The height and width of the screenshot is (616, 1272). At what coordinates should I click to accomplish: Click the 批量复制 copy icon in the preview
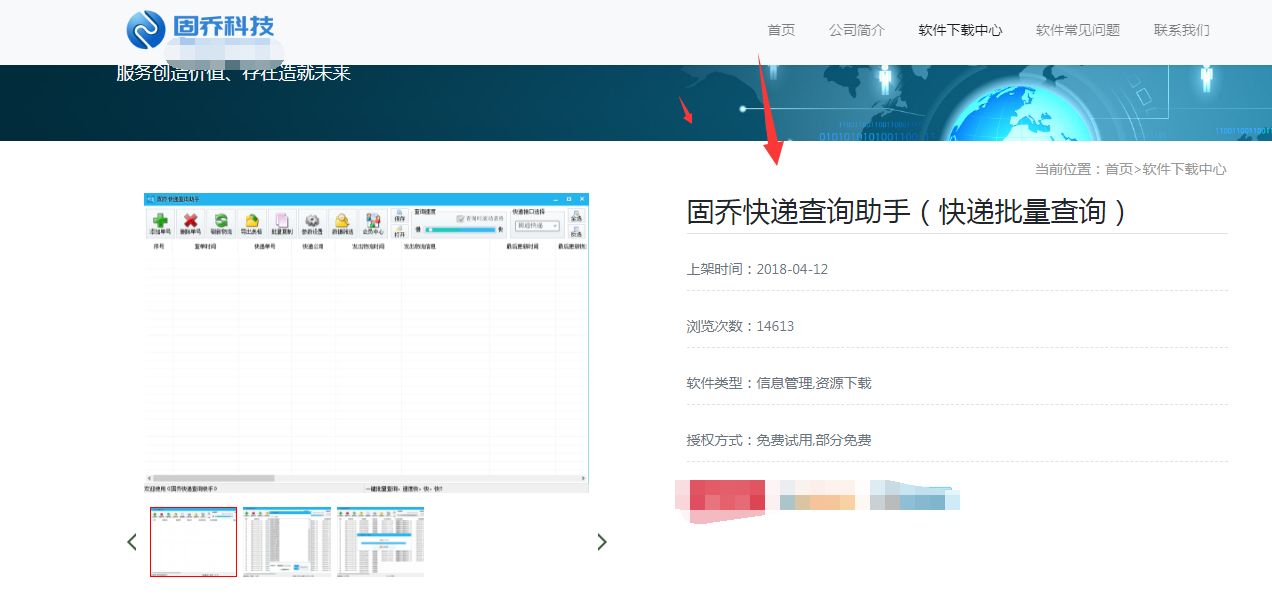click(281, 223)
